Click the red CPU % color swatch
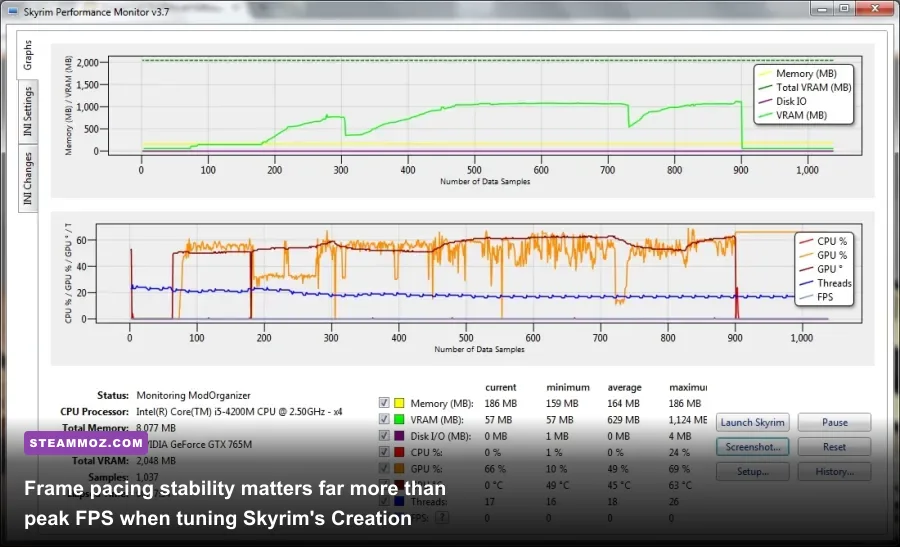The height and width of the screenshot is (547, 900). [399, 452]
